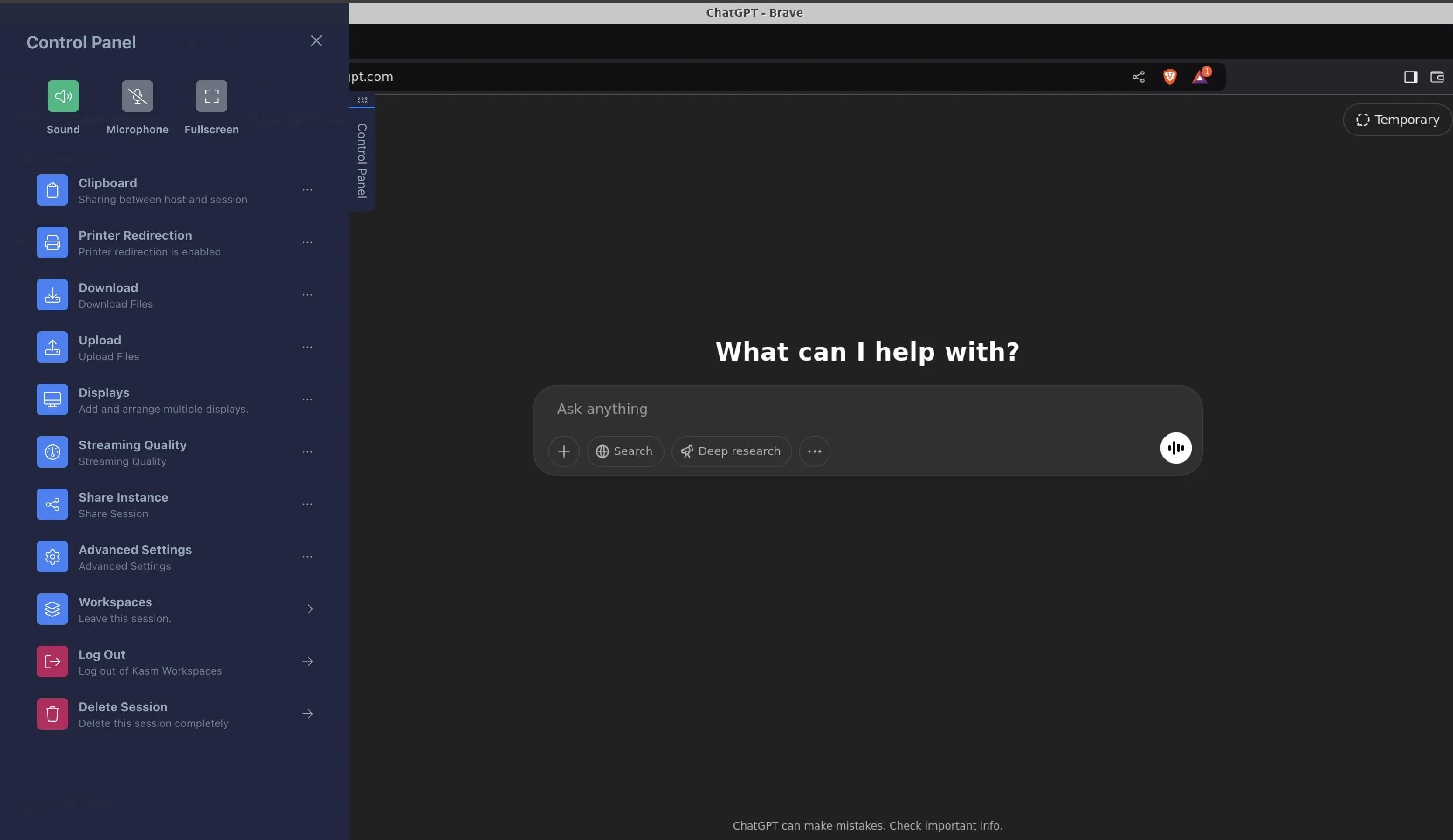Click the Printer Redirection icon
Image resolution: width=1453 pixels, height=840 pixels.
click(x=52, y=243)
